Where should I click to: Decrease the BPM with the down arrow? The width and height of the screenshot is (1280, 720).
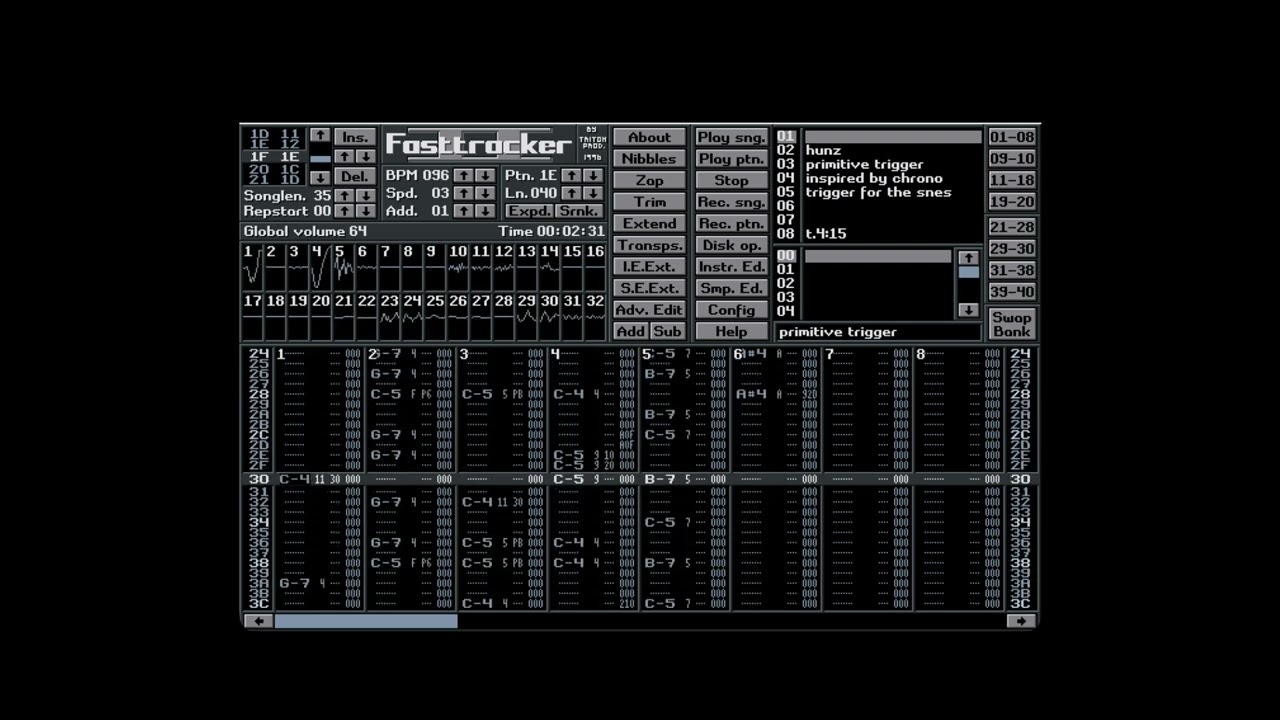(485, 175)
